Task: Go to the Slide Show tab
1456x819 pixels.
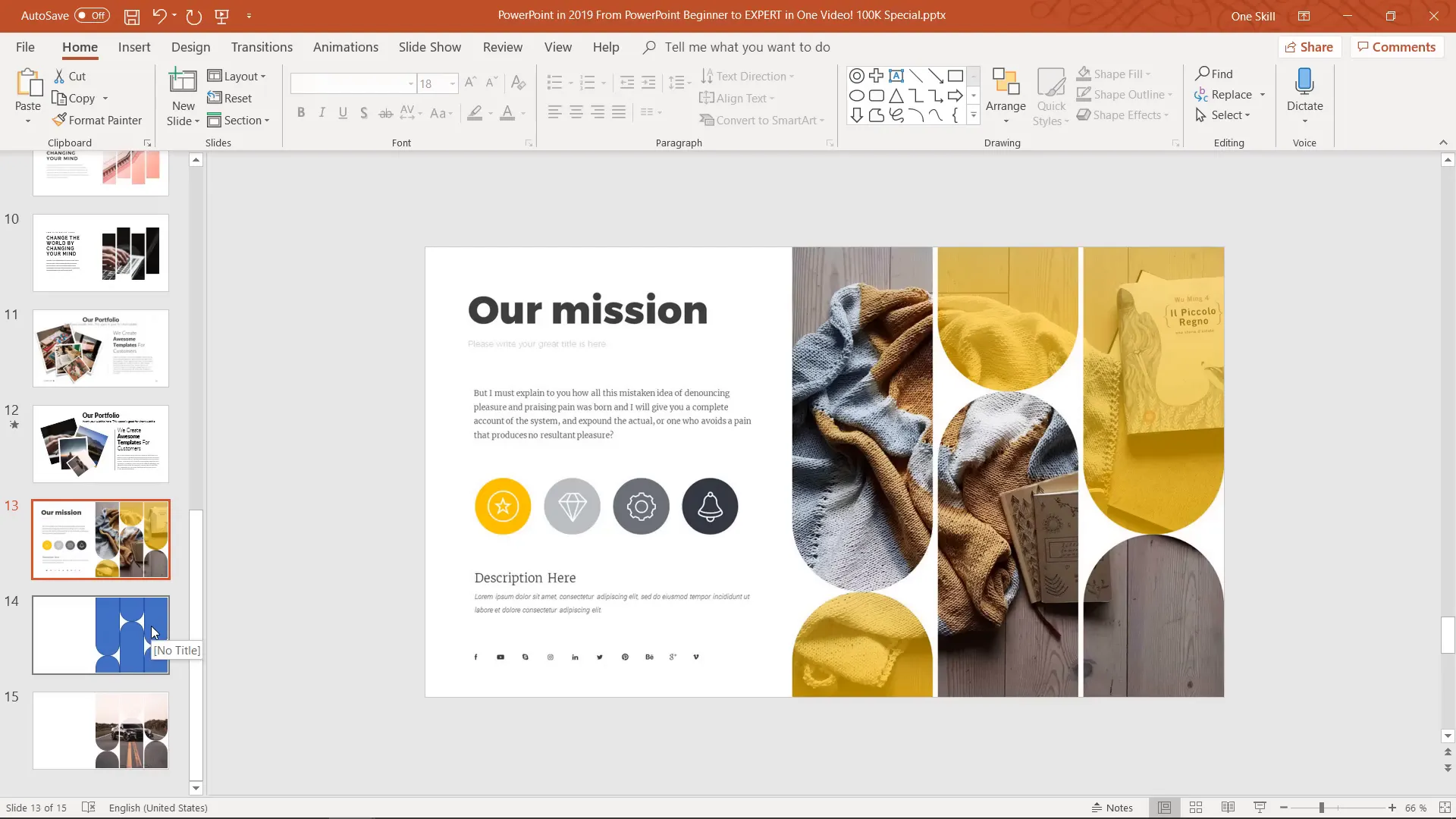Action: point(430,47)
